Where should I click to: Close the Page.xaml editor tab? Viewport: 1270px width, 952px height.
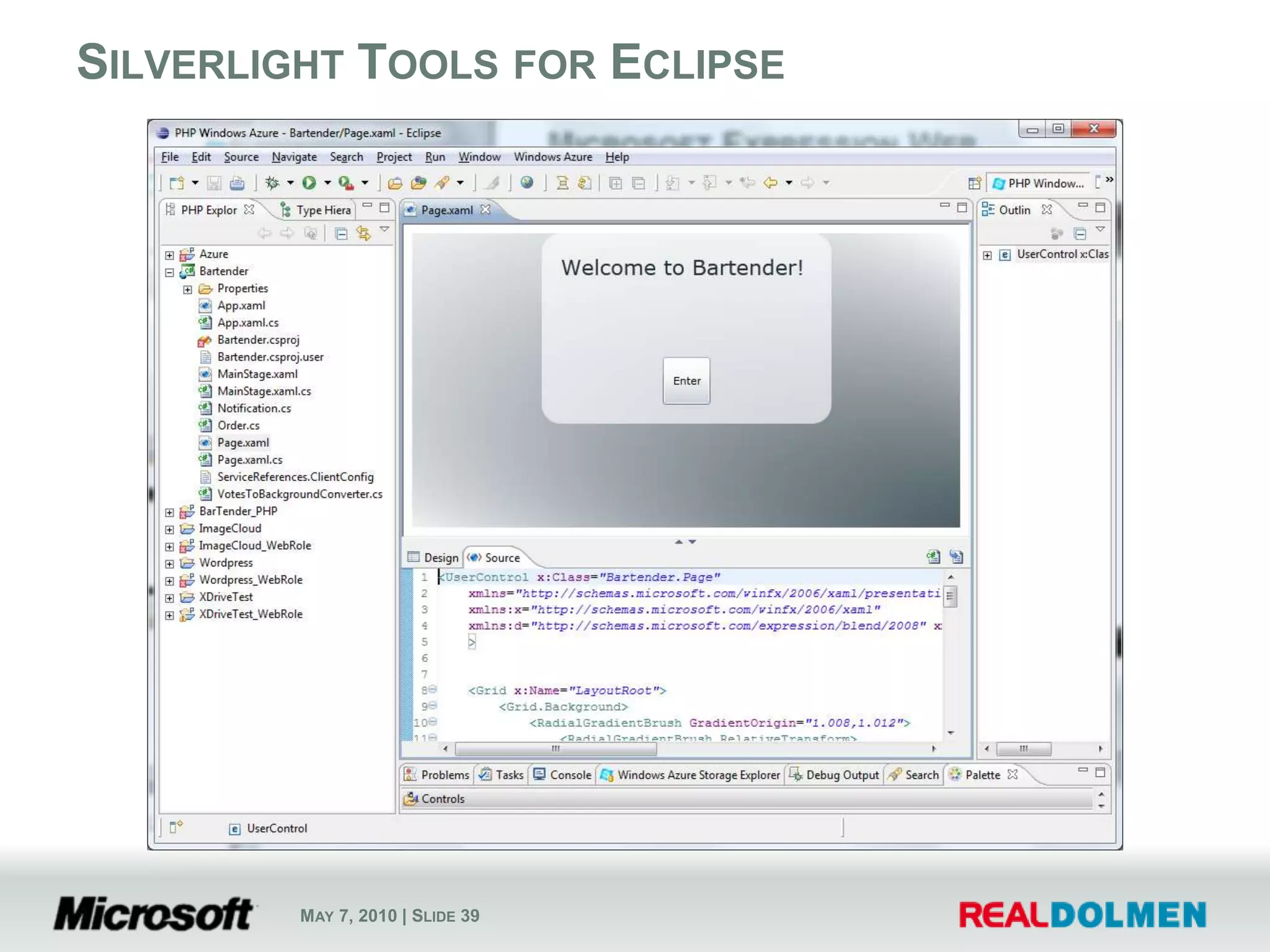click(486, 209)
